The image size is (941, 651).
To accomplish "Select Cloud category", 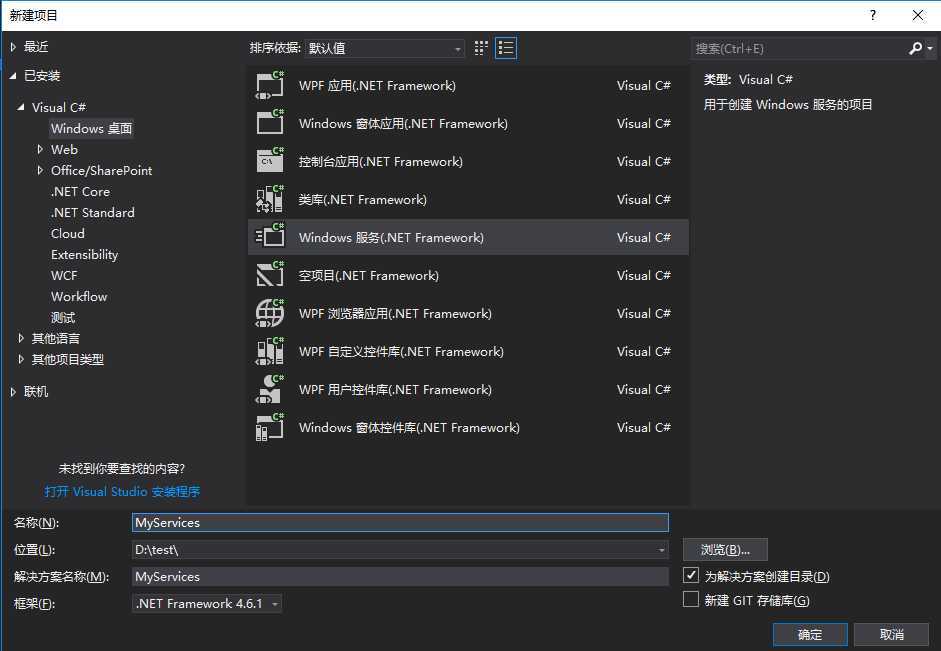I will click(68, 233).
